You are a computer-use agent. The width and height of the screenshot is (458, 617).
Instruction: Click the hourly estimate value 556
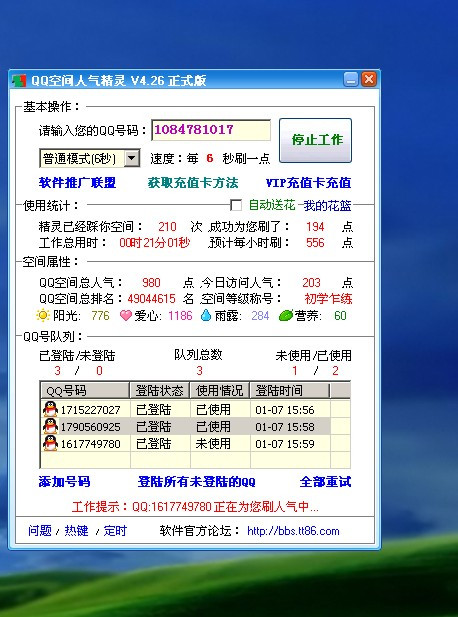(315, 242)
